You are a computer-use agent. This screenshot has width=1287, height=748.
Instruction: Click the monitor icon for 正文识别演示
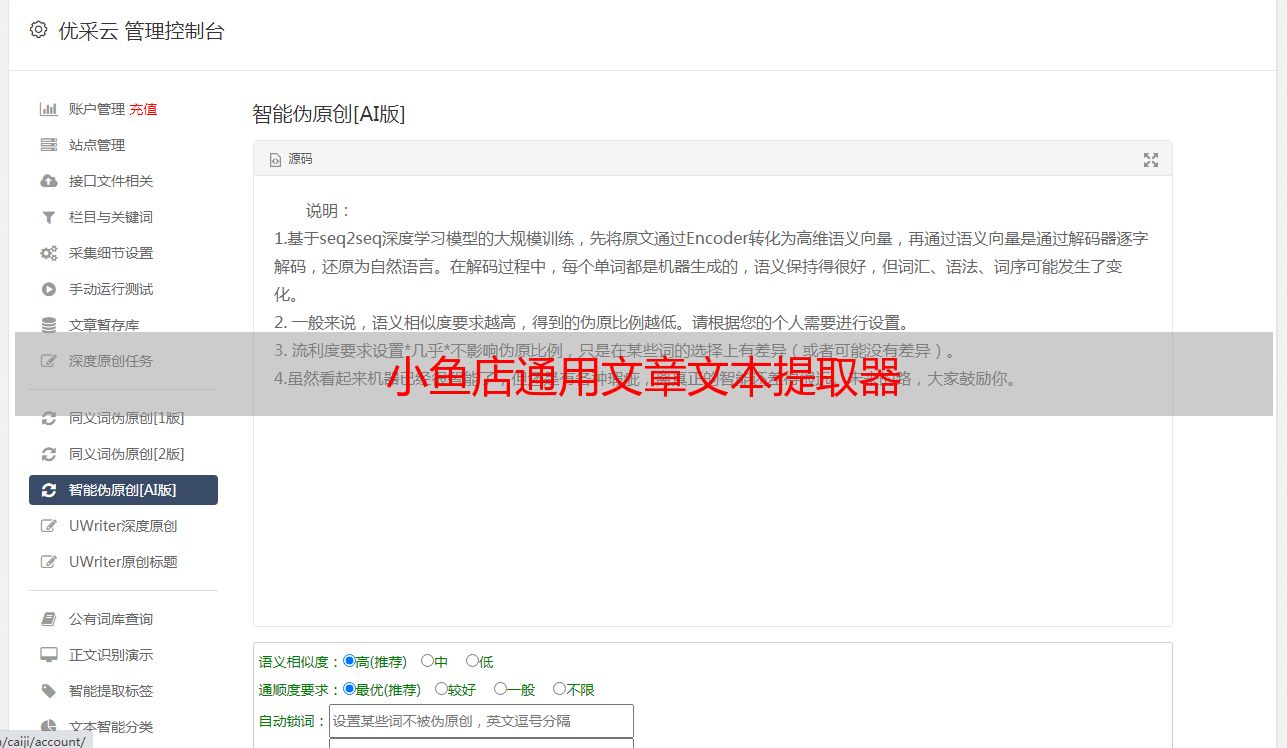[x=48, y=655]
